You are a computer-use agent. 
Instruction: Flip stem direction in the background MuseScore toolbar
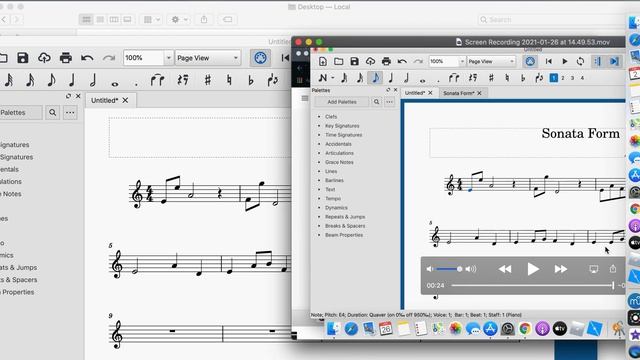click(x=273, y=80)
